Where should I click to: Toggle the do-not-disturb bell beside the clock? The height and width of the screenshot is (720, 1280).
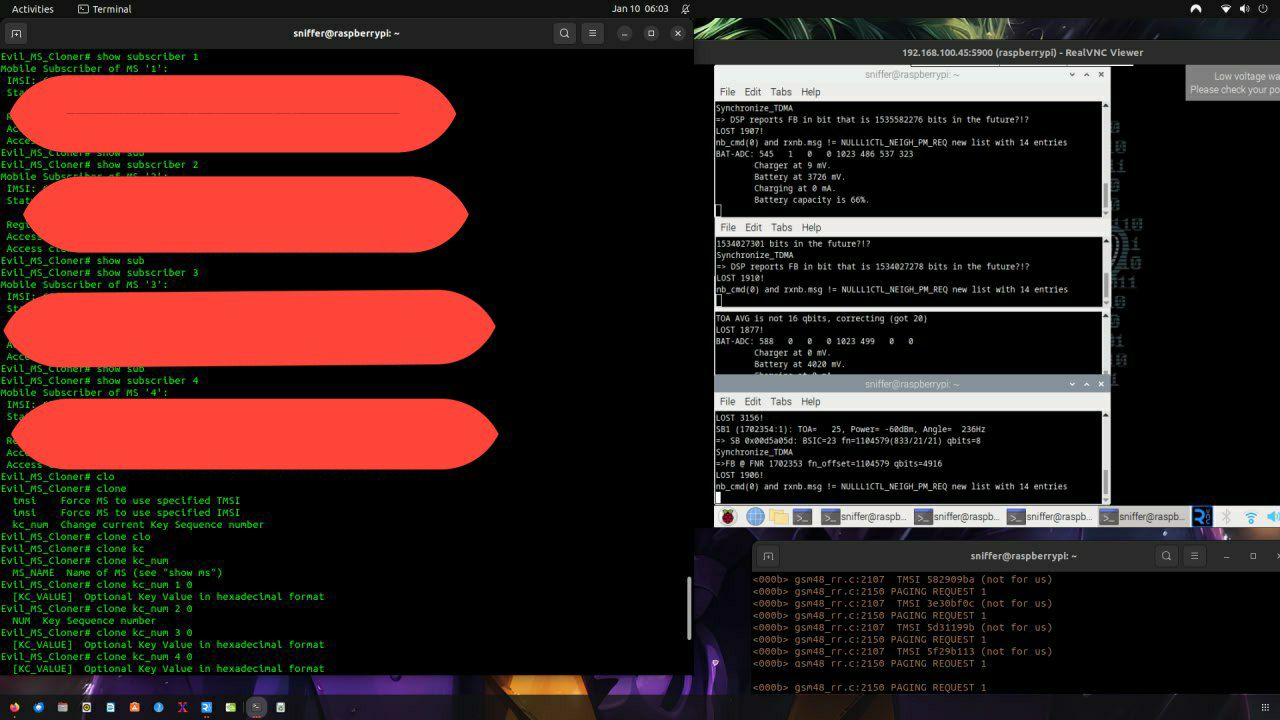point(685,9)
